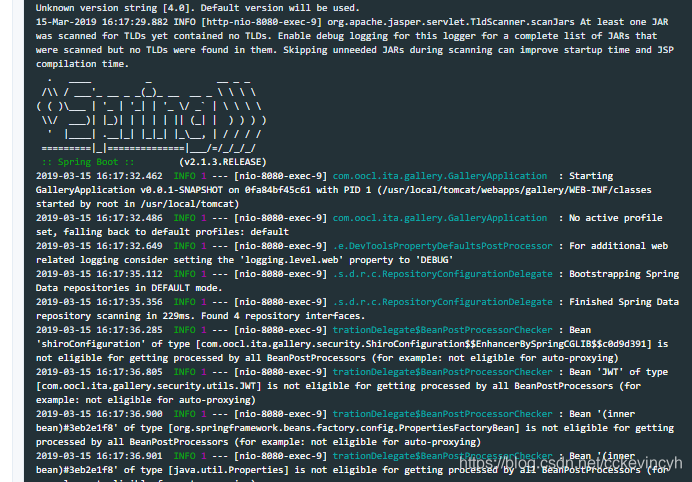The image size is (692, 482).
Task: Click the text "Bean 'JWT' of type"
Action: 618,372
